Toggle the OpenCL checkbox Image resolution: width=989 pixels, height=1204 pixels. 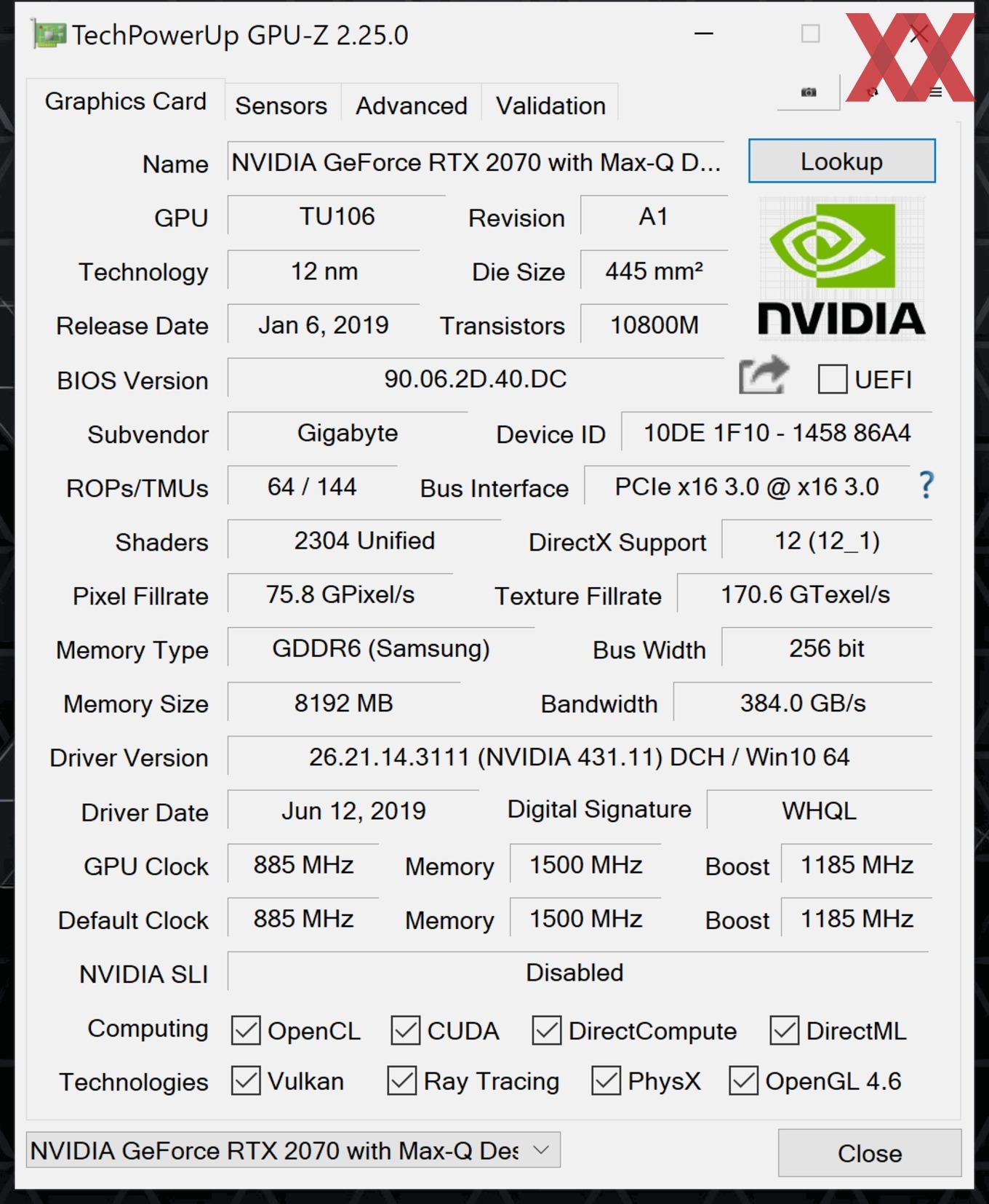coord(246,1030)
